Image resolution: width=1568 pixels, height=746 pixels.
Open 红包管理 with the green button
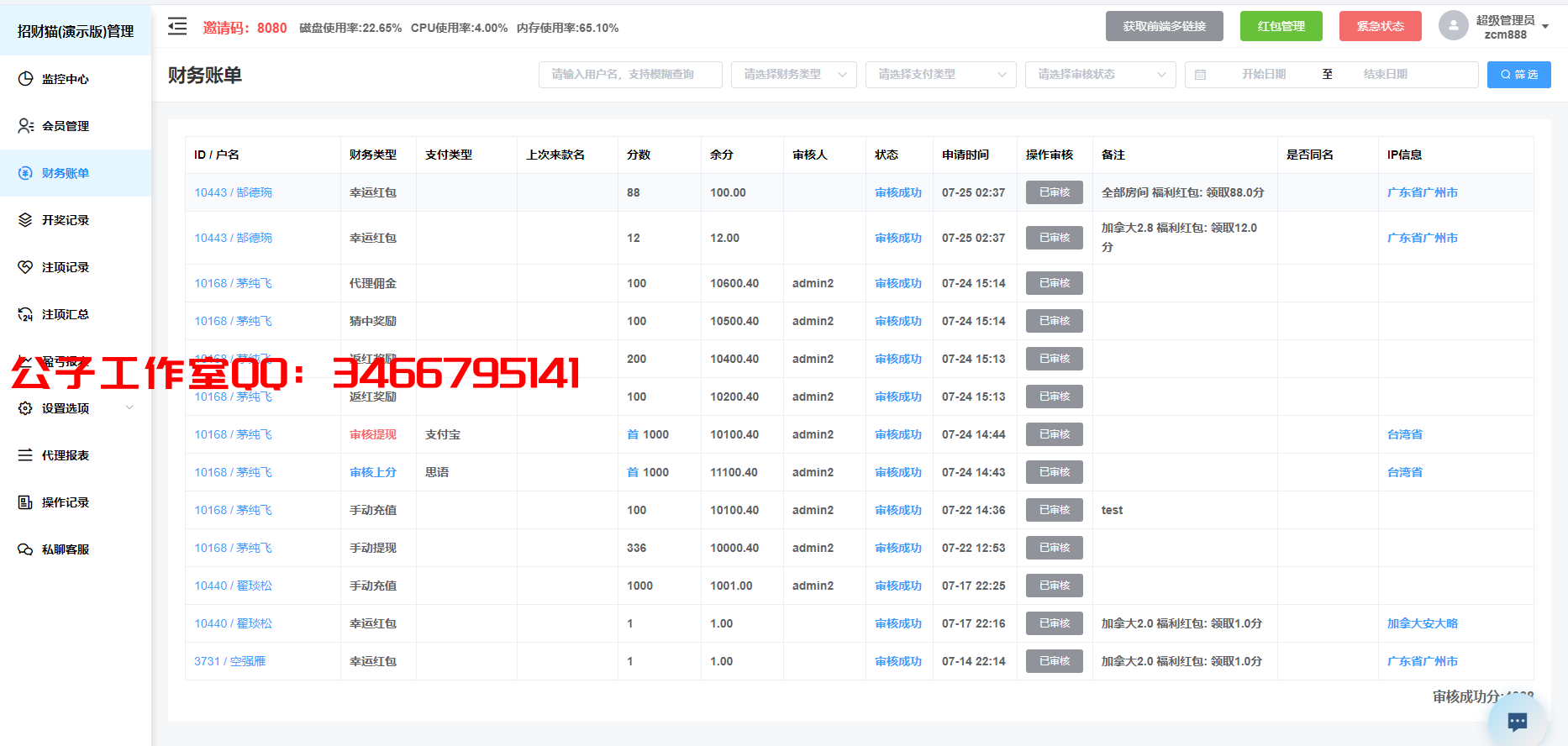click(1281, 26)
